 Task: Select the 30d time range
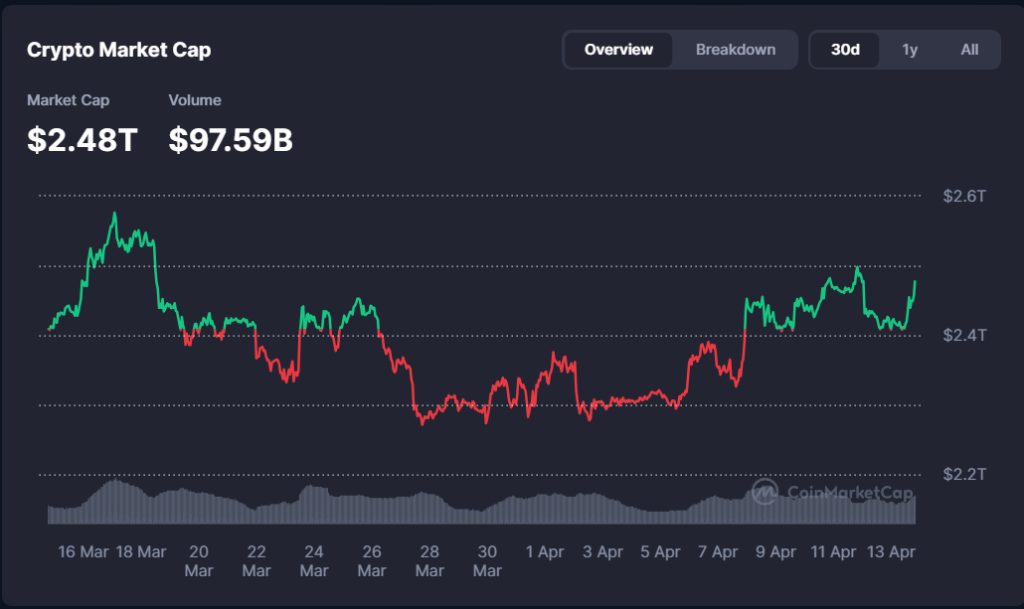click(x=845, y=49)
